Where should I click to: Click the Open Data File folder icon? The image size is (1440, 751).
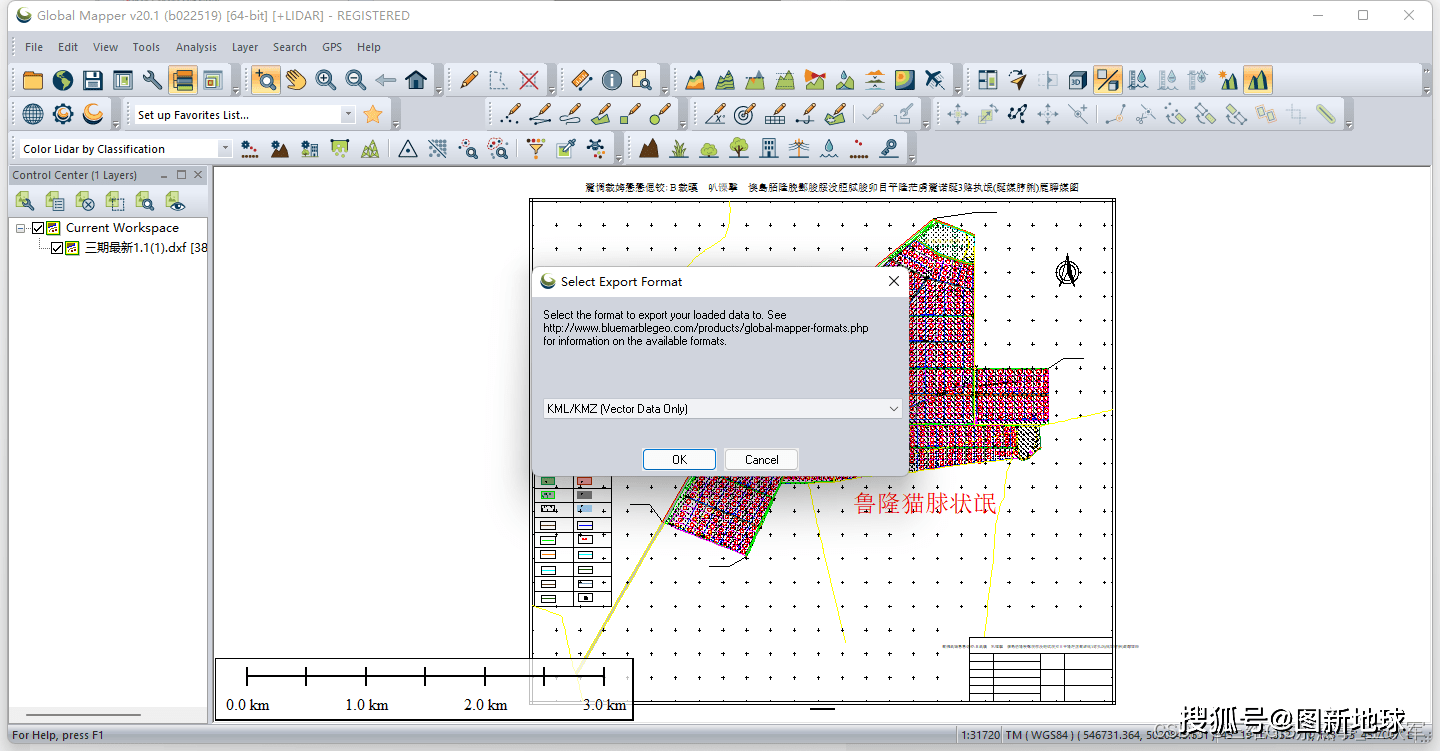coord(33,80)
